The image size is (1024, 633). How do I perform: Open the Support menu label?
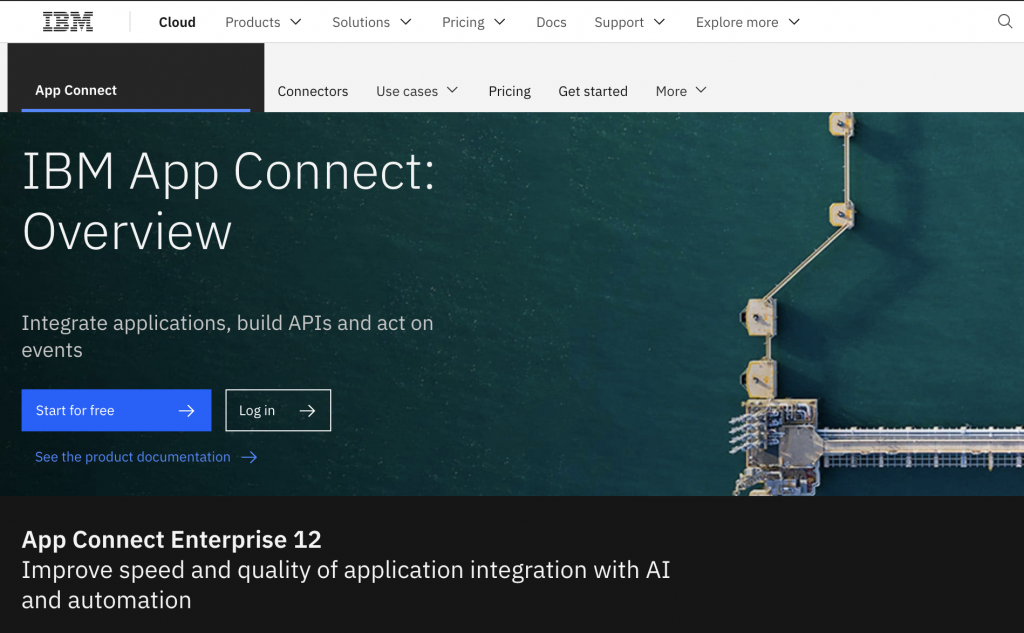tap(618, 22)
